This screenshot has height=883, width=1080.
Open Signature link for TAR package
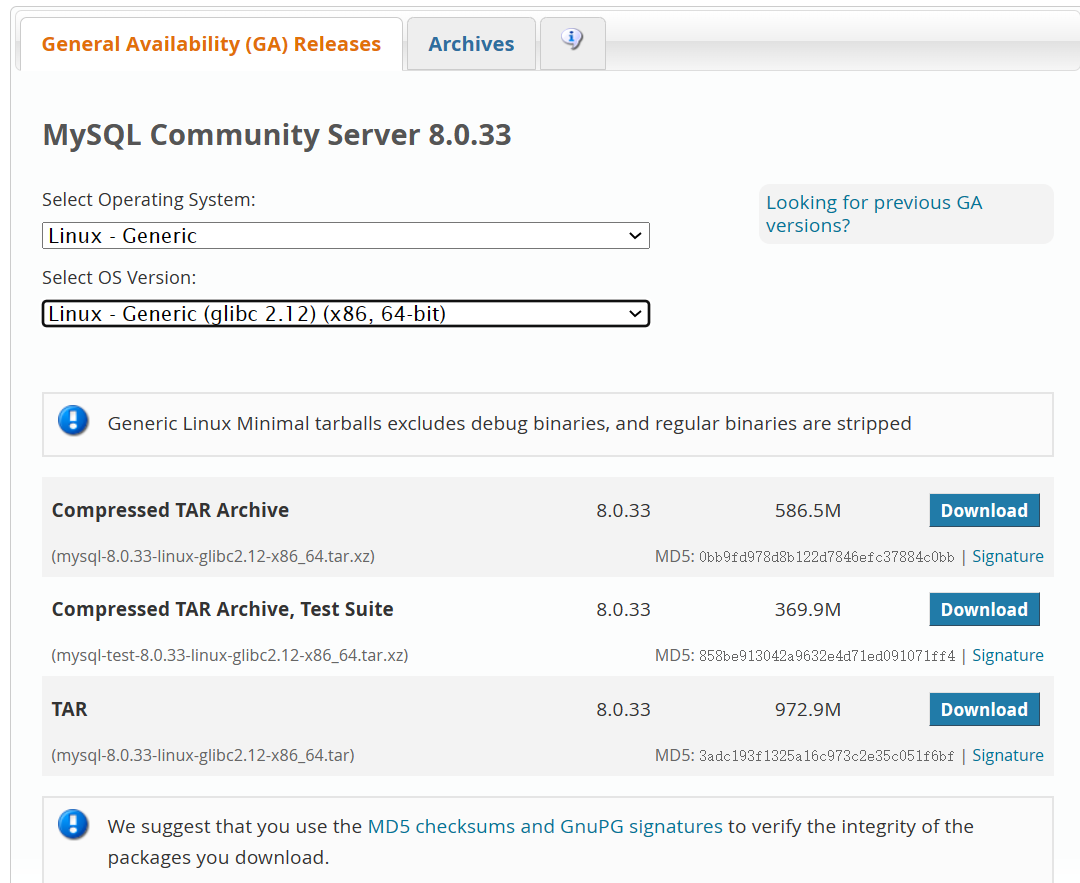[x=1007, y=755]
